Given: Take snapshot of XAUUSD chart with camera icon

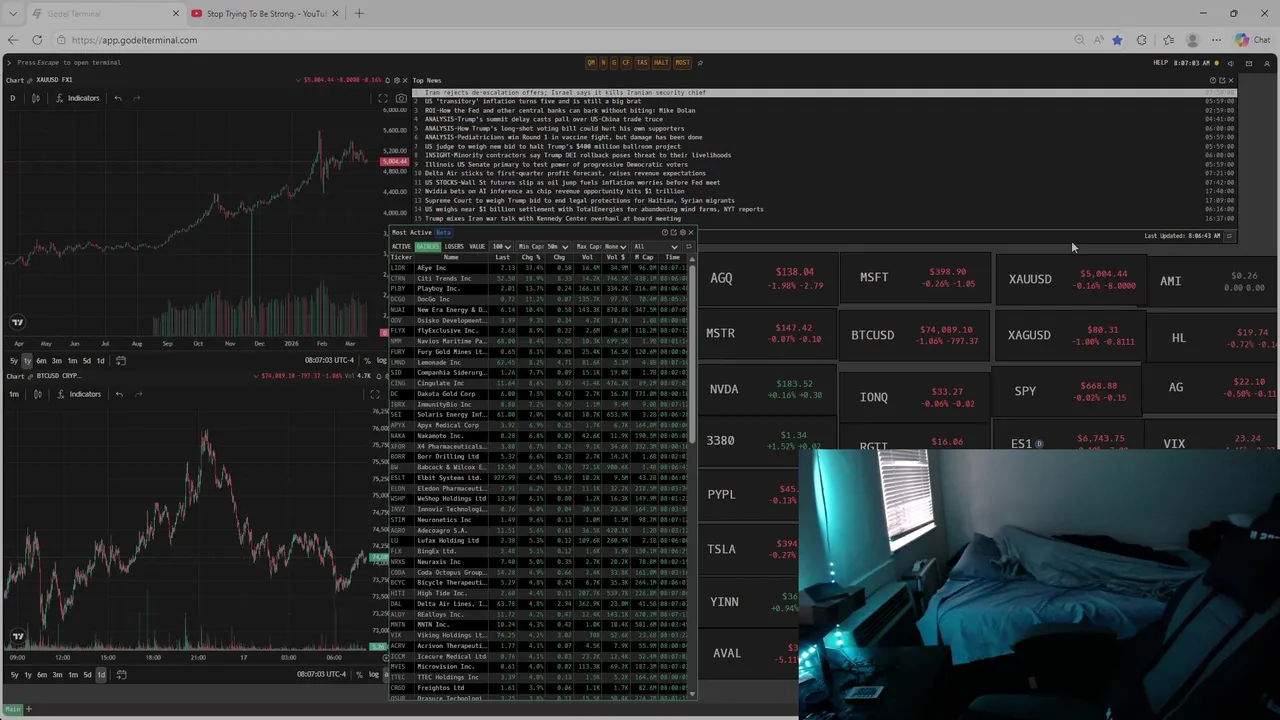Looking at the screenshot, I should (401, 98).
